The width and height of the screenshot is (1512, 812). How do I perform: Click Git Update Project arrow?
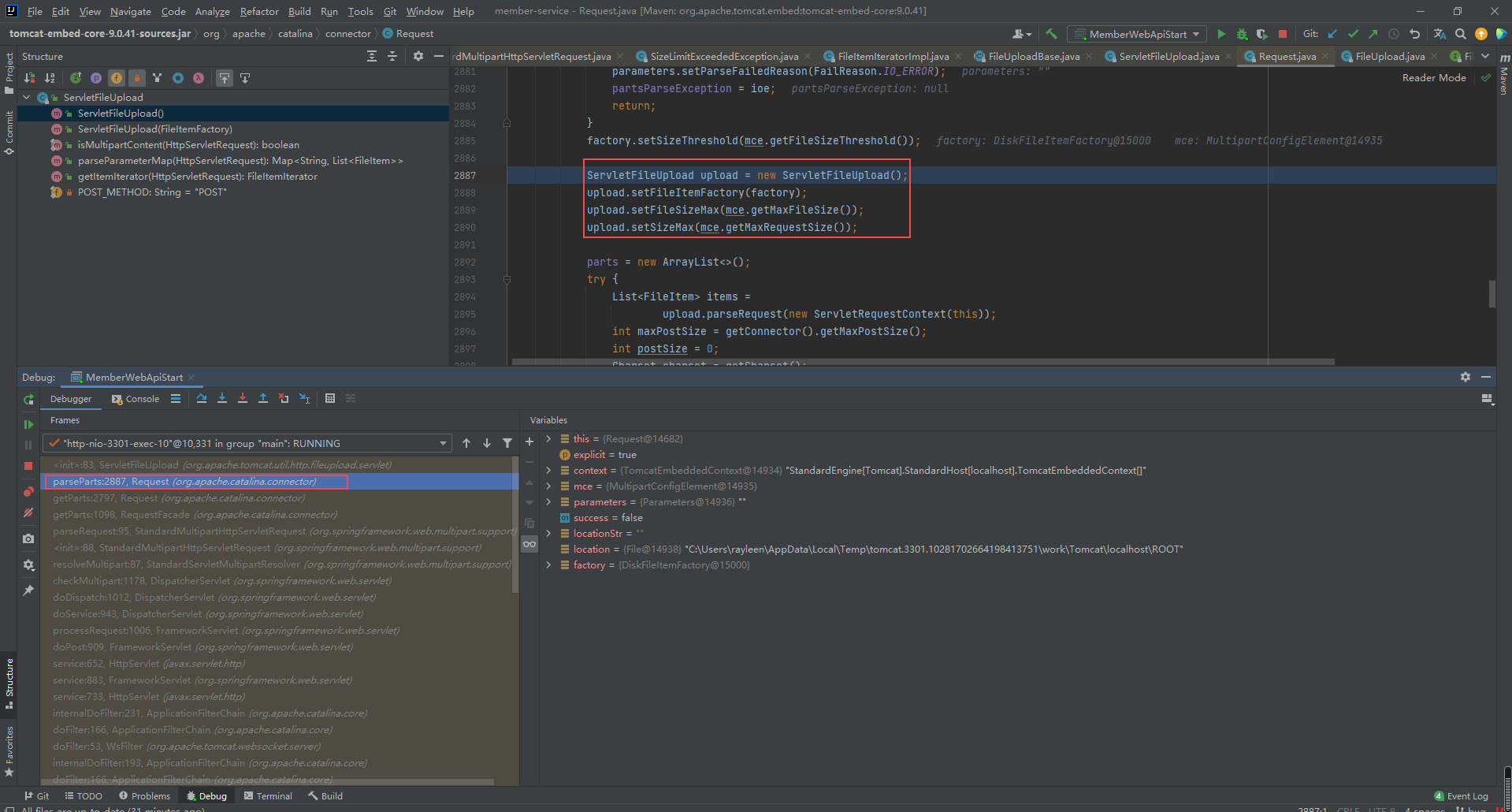[x=1332, y=34]
